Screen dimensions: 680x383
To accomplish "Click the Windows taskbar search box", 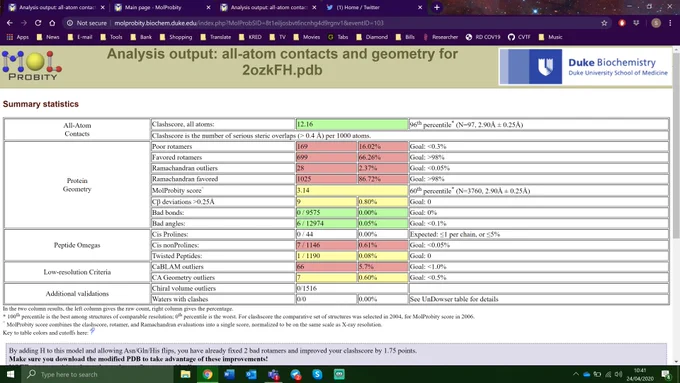I will [x=98, y=374].
